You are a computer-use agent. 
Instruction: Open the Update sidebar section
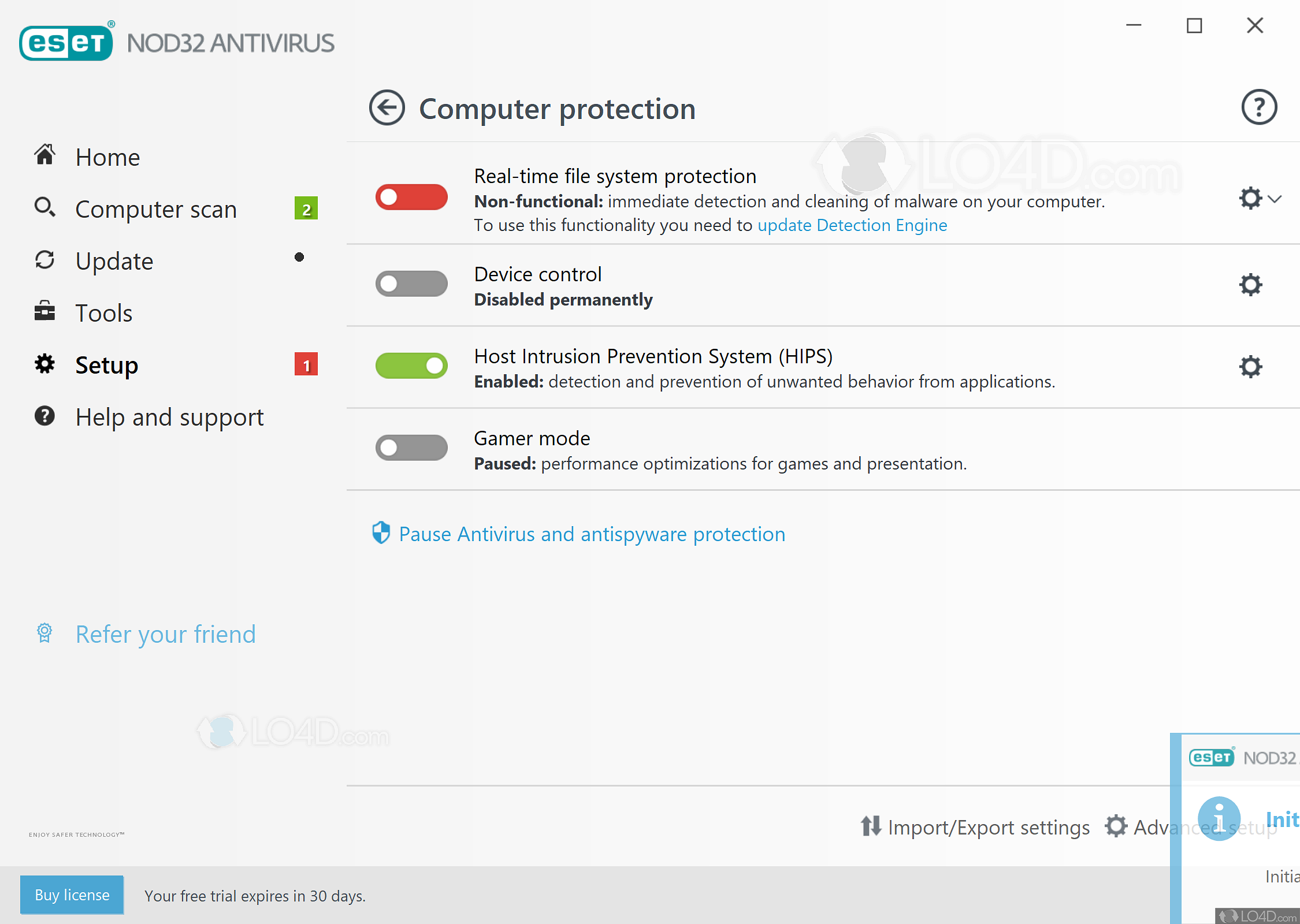(114, 261)
